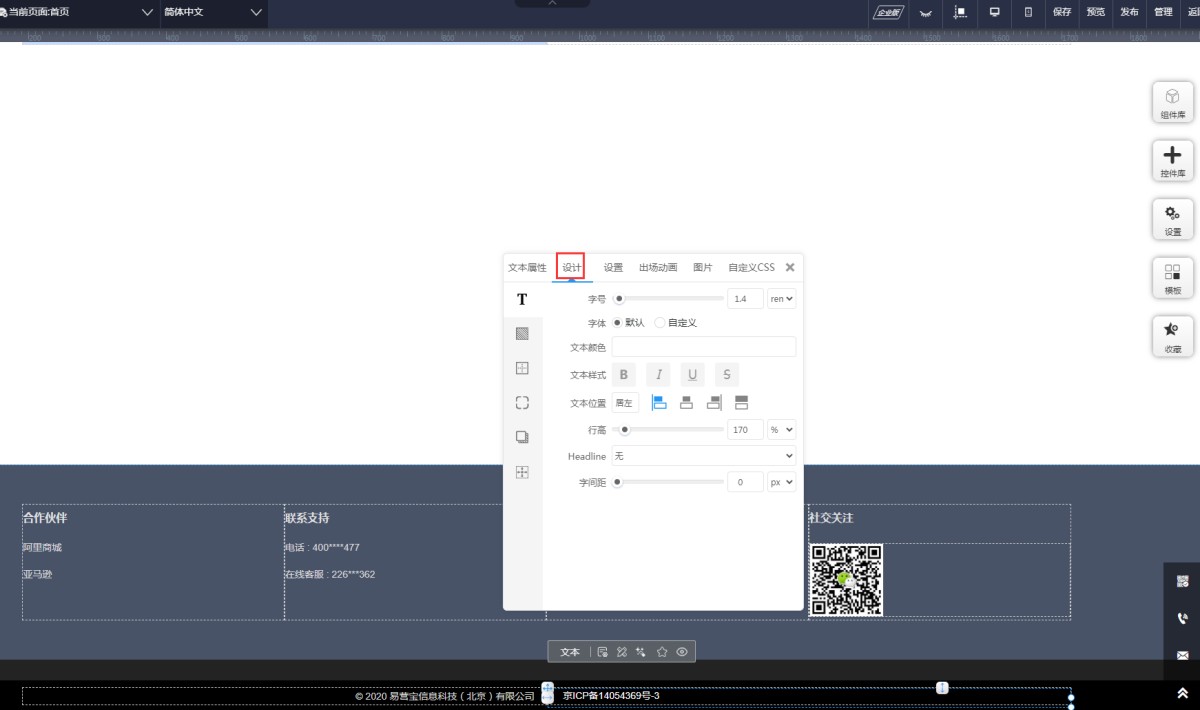Click the 字号 font size slider
The image size is (1200, 710).
(x=668, y=298)
